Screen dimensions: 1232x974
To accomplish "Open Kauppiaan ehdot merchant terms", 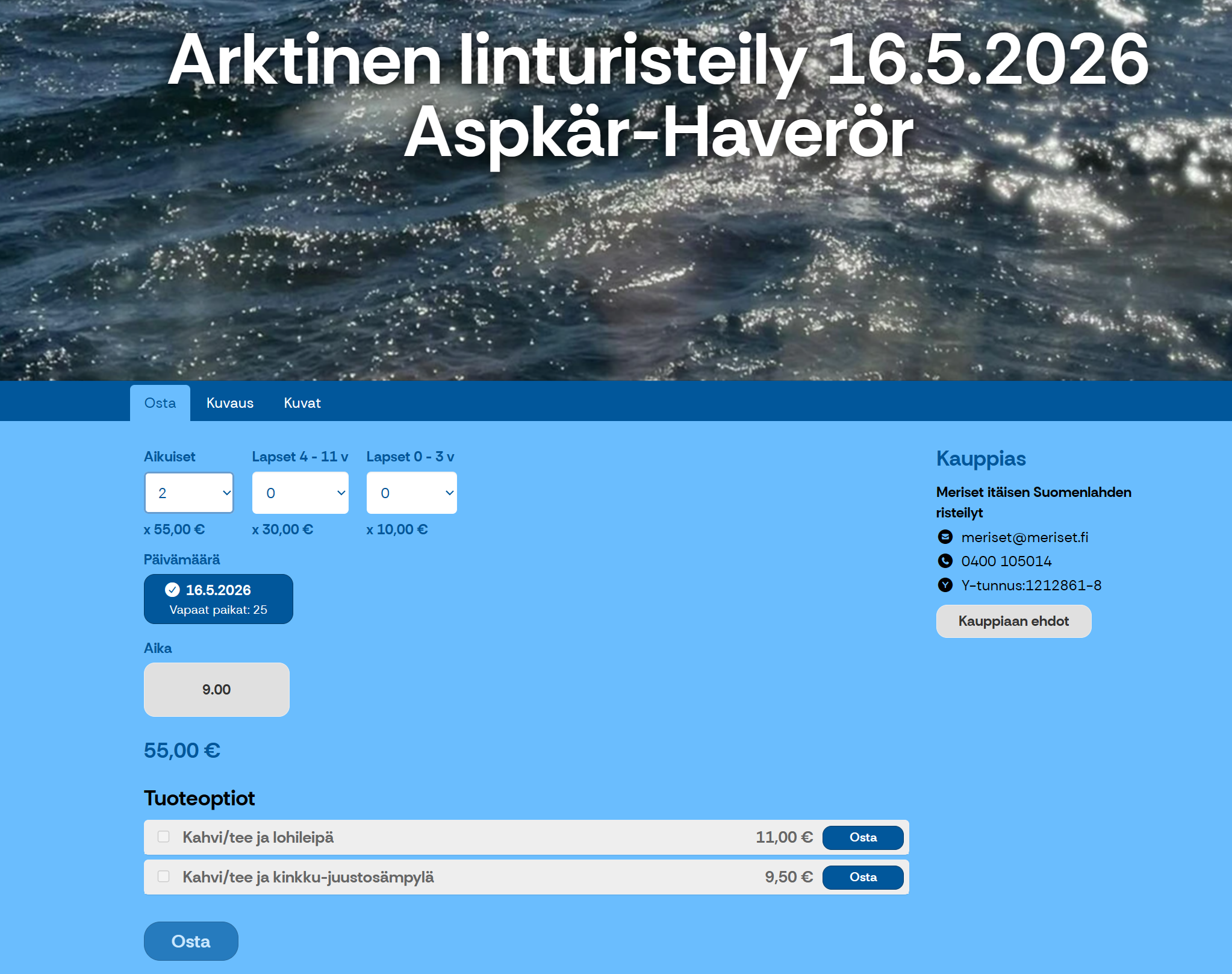I will click(x=1014, y=621).
